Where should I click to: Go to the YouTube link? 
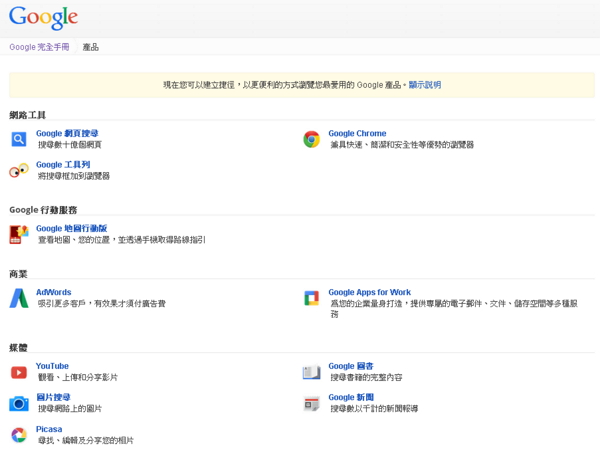(52, 366)
